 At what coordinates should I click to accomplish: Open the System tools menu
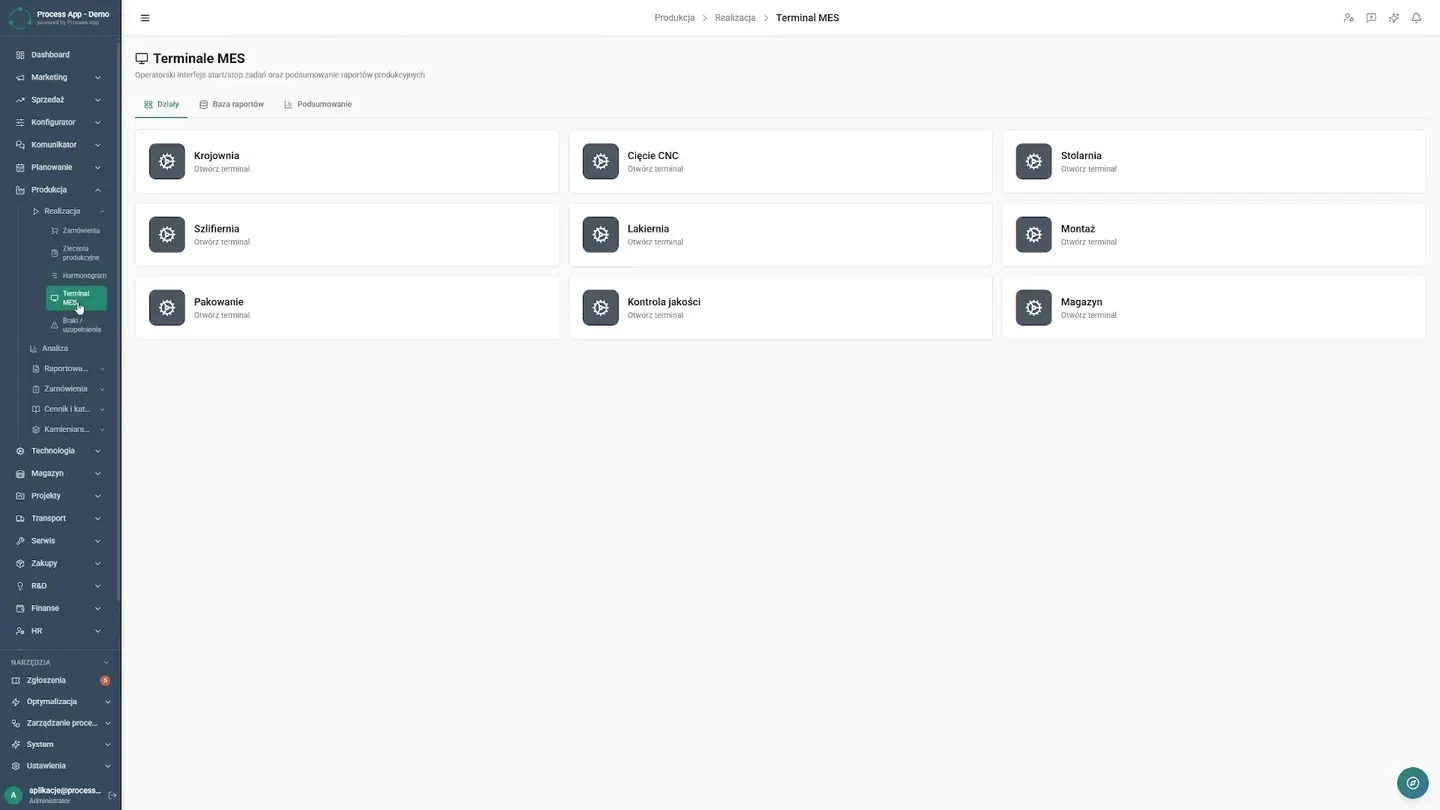(x=60, y=745)
